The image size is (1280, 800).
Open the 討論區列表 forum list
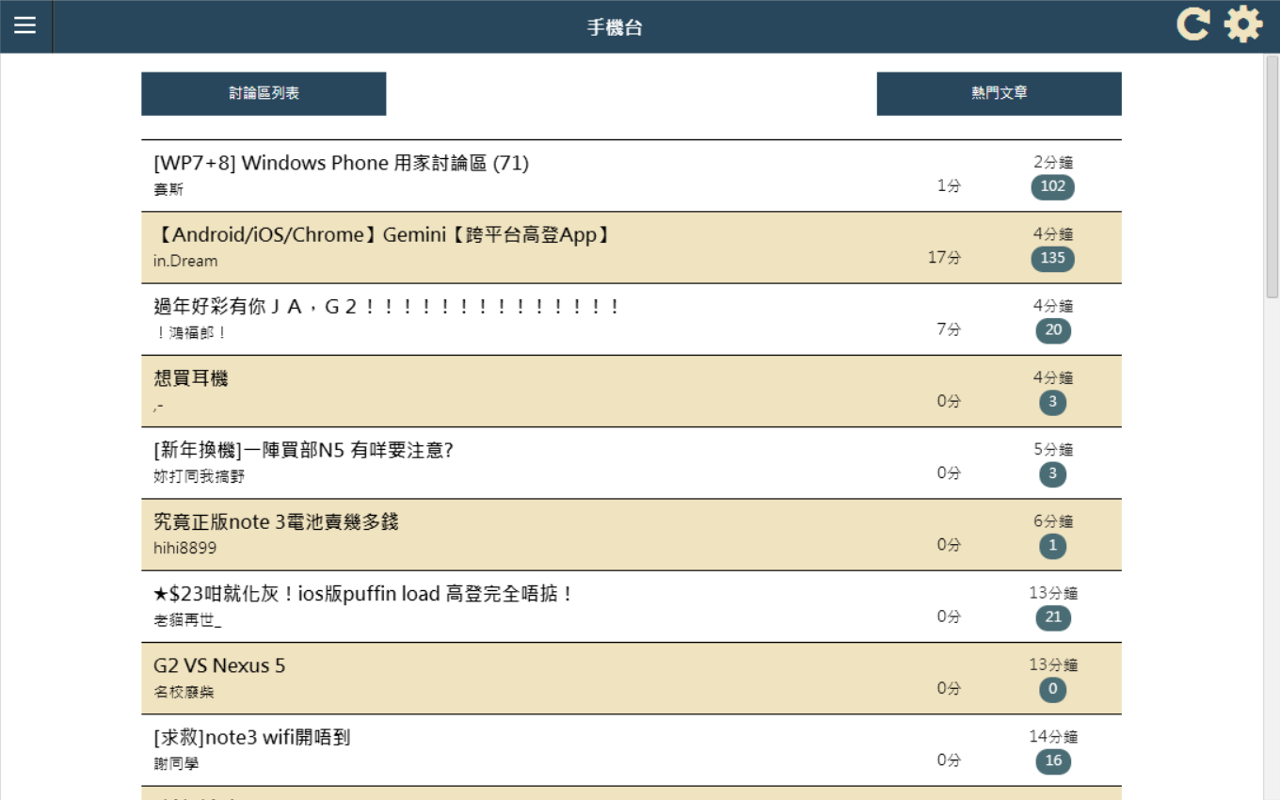(x=264, y=93)
